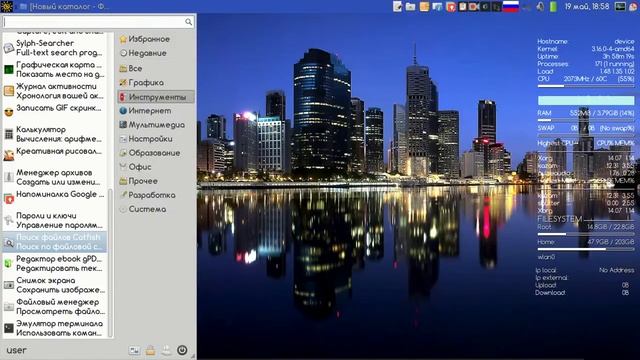Show the Все applications category
Viewport: 640px width, 360px height.
pos(156,68)
